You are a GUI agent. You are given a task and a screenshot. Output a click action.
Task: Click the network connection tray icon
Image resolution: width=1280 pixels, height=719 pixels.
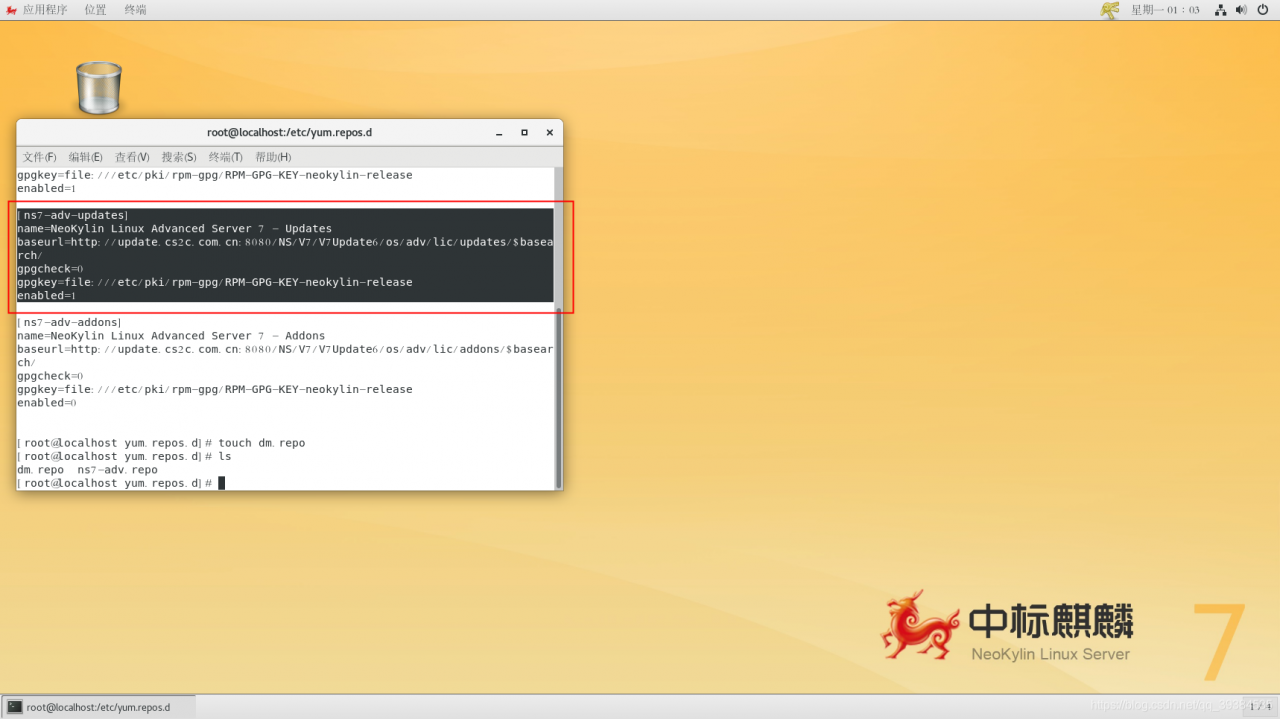[1221, 10]
